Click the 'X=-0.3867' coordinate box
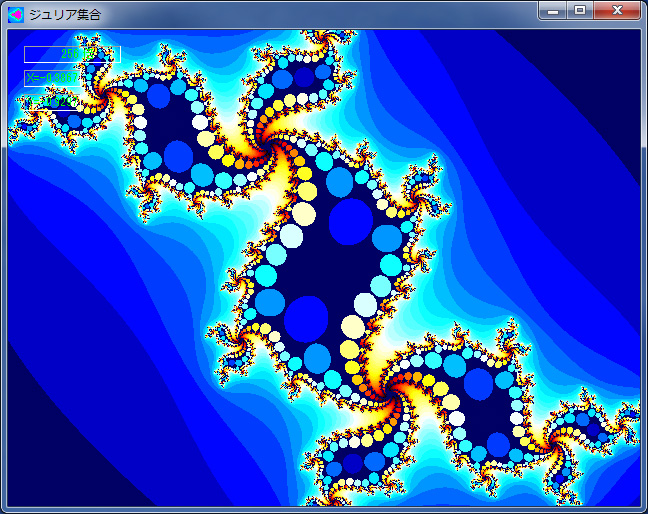648x514 pixels. (52, 78)
